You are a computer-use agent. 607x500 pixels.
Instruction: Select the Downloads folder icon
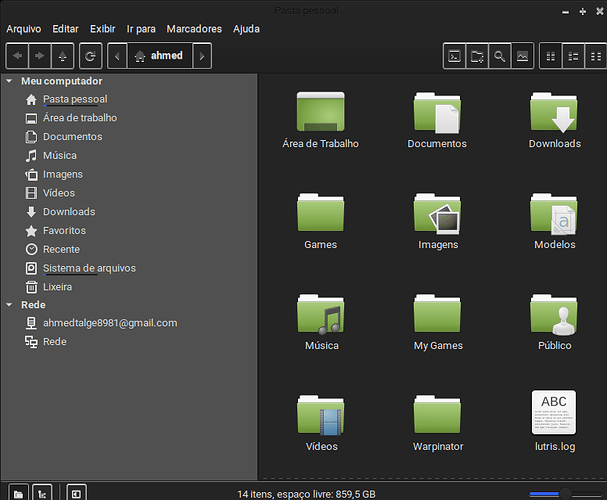coord(554,112)
